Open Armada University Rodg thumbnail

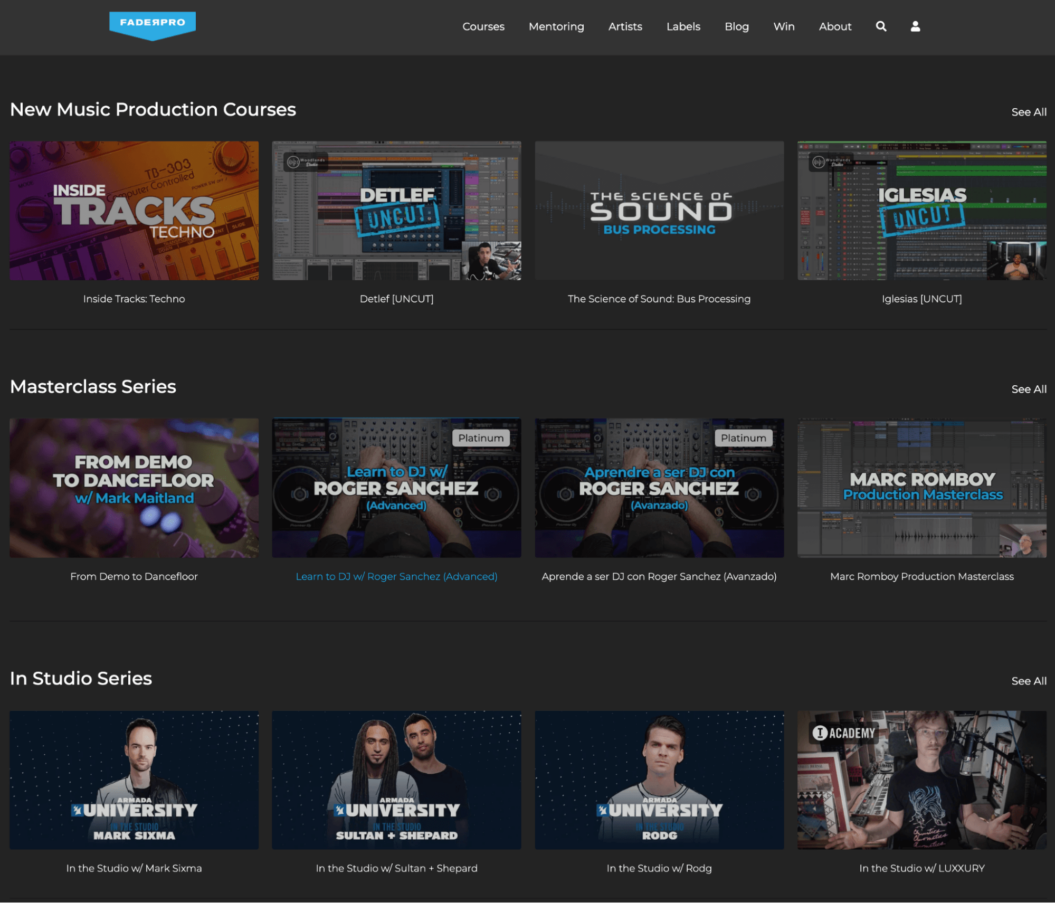(659, 780)
